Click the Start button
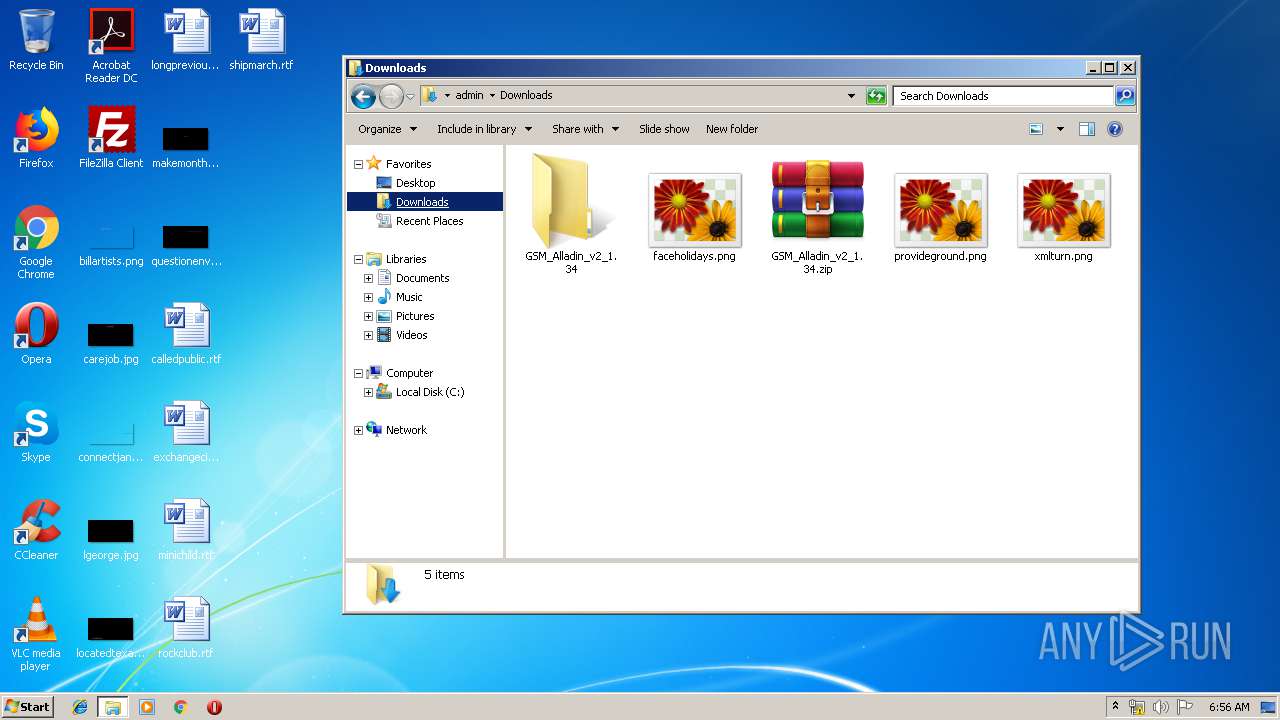This screenshot has width=1280, height=720. click(28, 706)
